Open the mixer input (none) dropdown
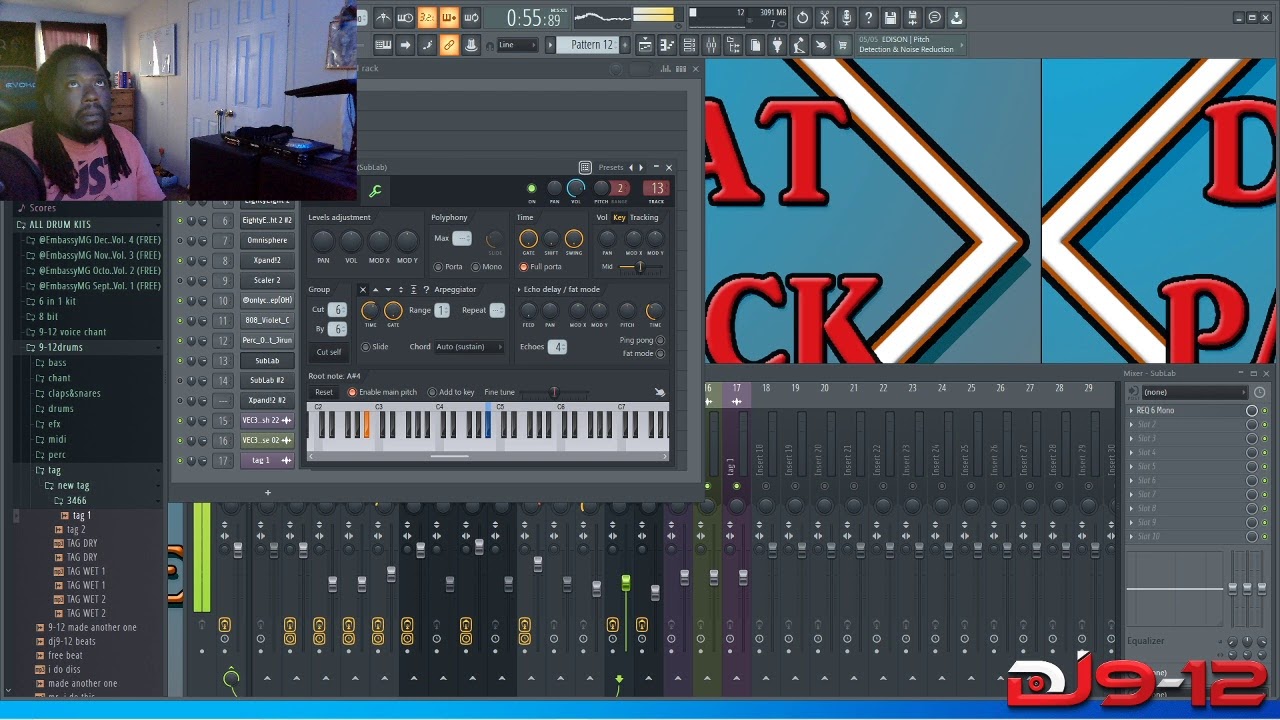 [1195, 392]
